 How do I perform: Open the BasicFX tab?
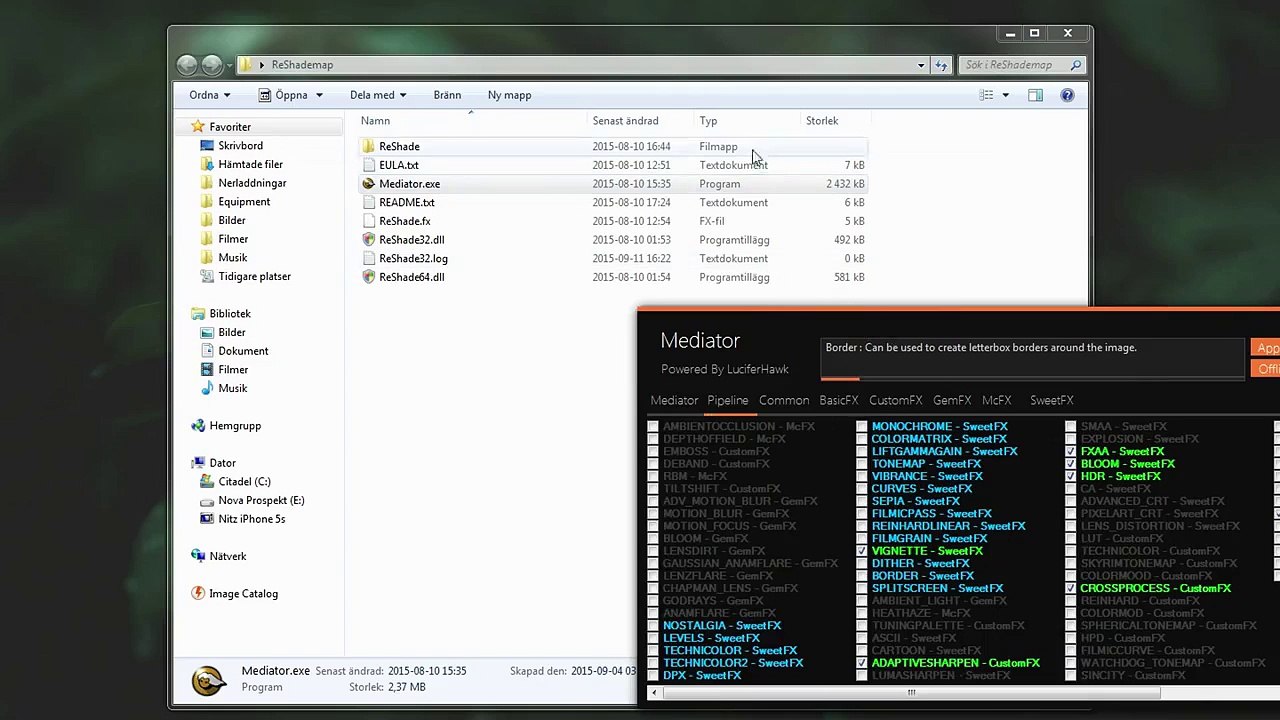click(839, 400)
